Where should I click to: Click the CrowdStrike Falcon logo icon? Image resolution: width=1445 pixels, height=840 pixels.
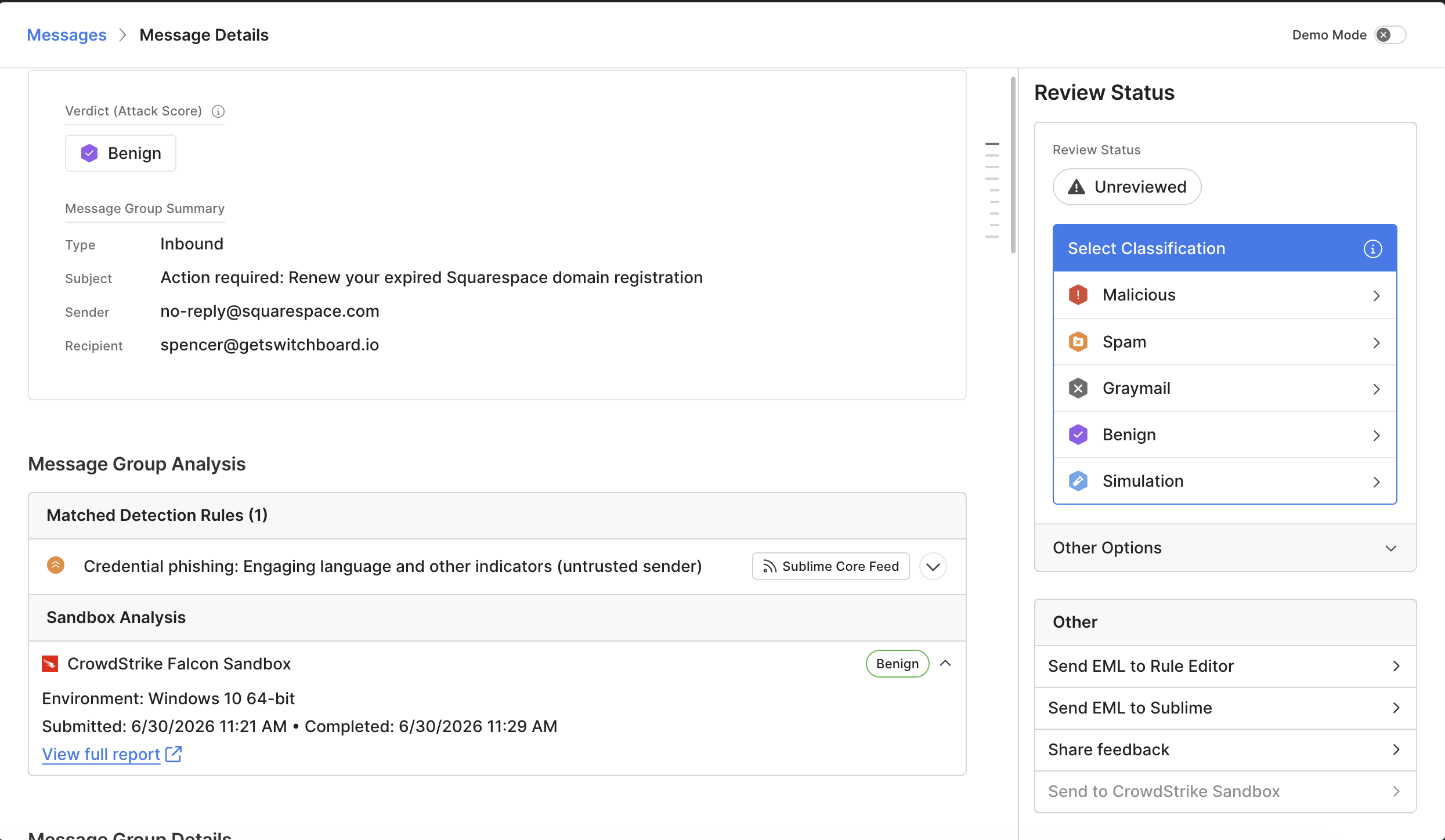tap(50, 664)
